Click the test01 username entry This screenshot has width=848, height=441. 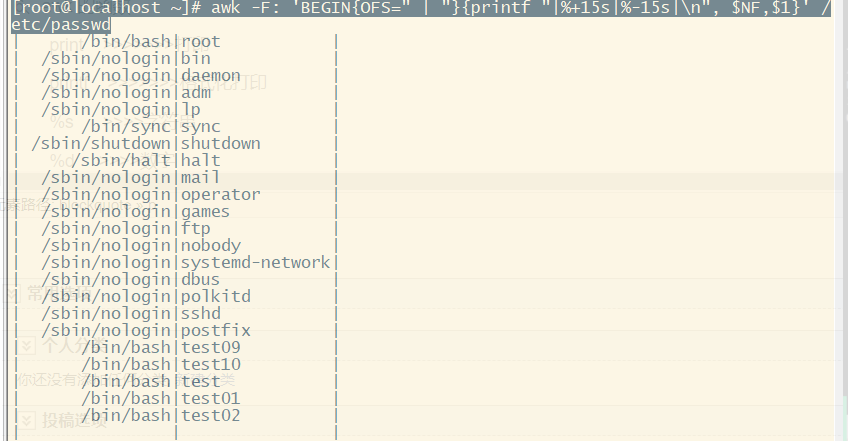click(211, 399)
